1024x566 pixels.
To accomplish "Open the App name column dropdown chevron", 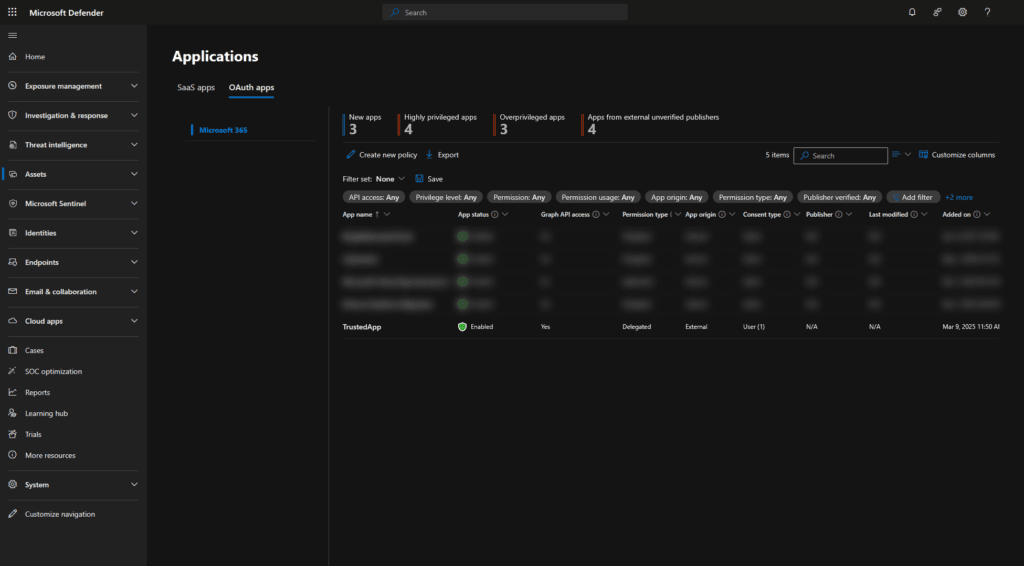I will click(387, 215).
